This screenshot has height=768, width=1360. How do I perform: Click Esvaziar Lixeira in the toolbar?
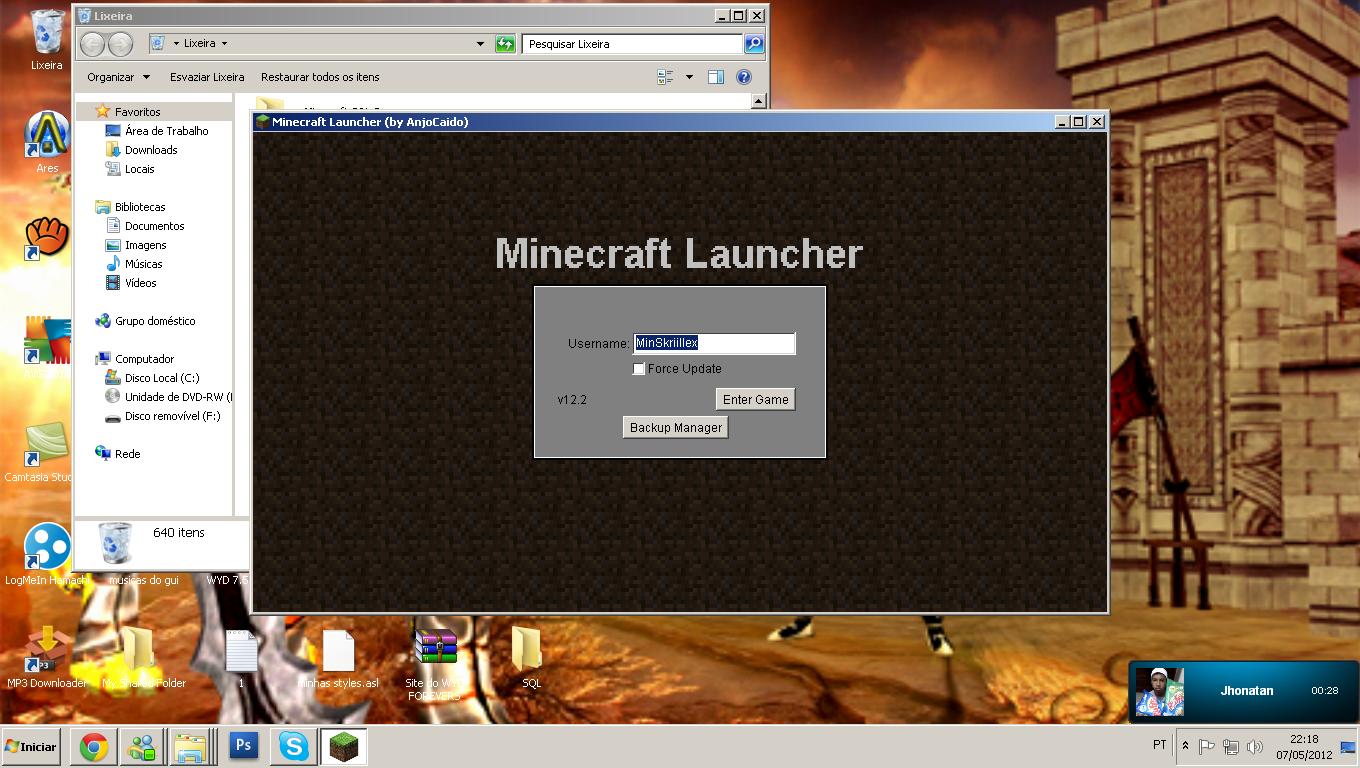tap(207, 77)
